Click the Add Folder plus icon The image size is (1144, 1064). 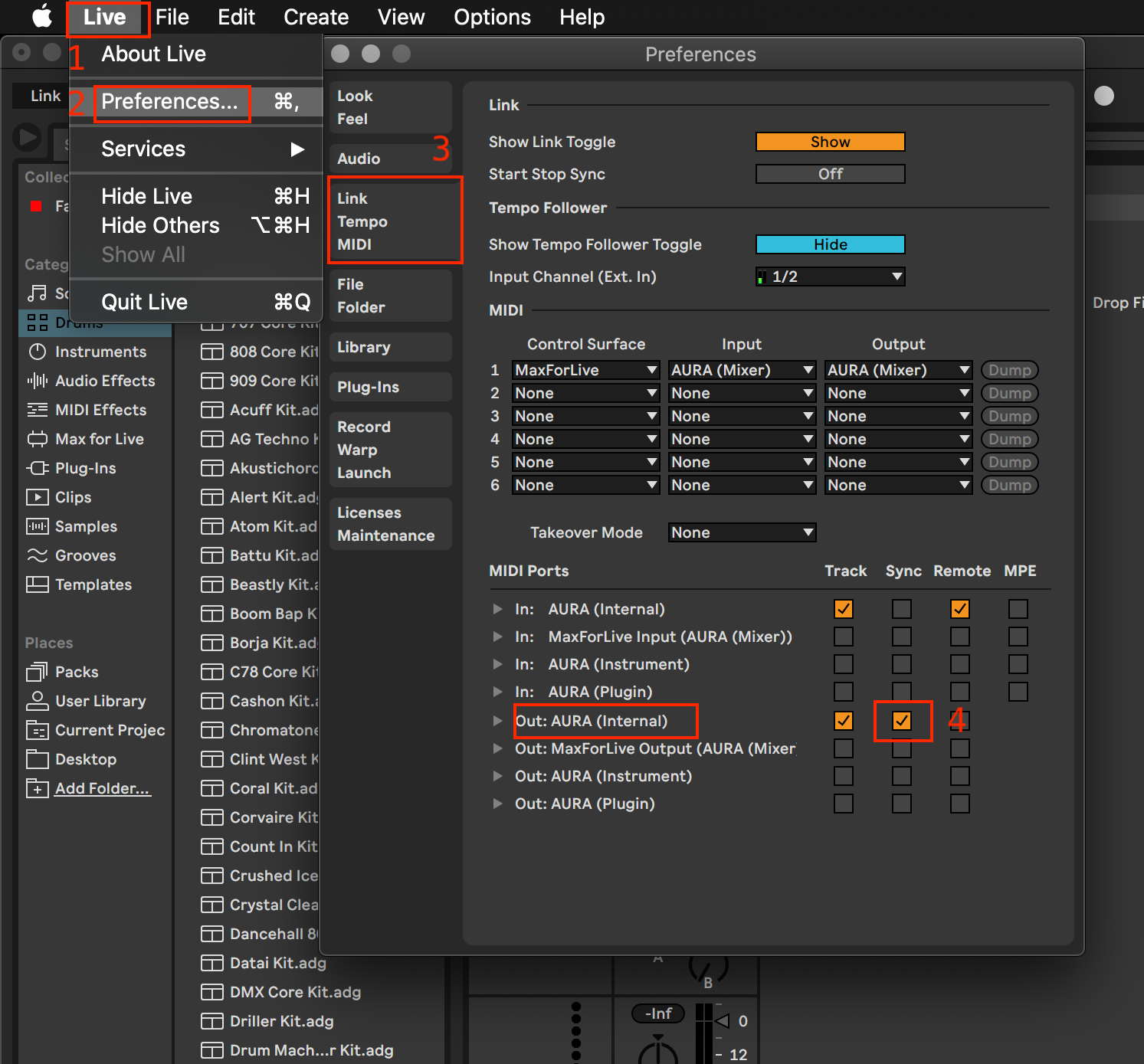coord(37,788)
